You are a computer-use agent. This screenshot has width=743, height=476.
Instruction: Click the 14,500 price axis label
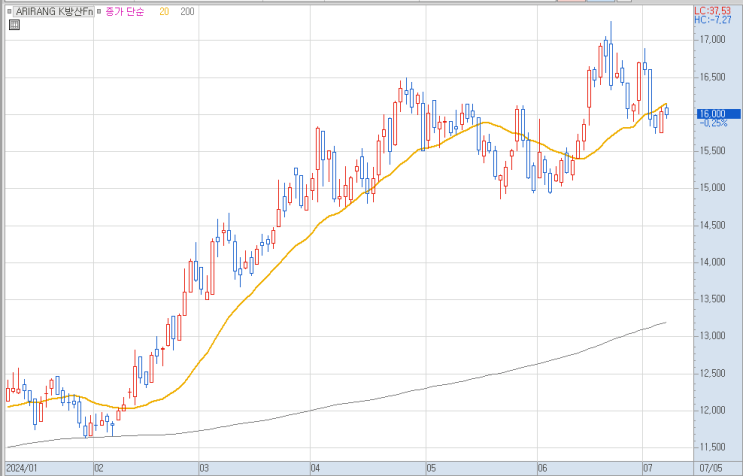click(712, 225)
